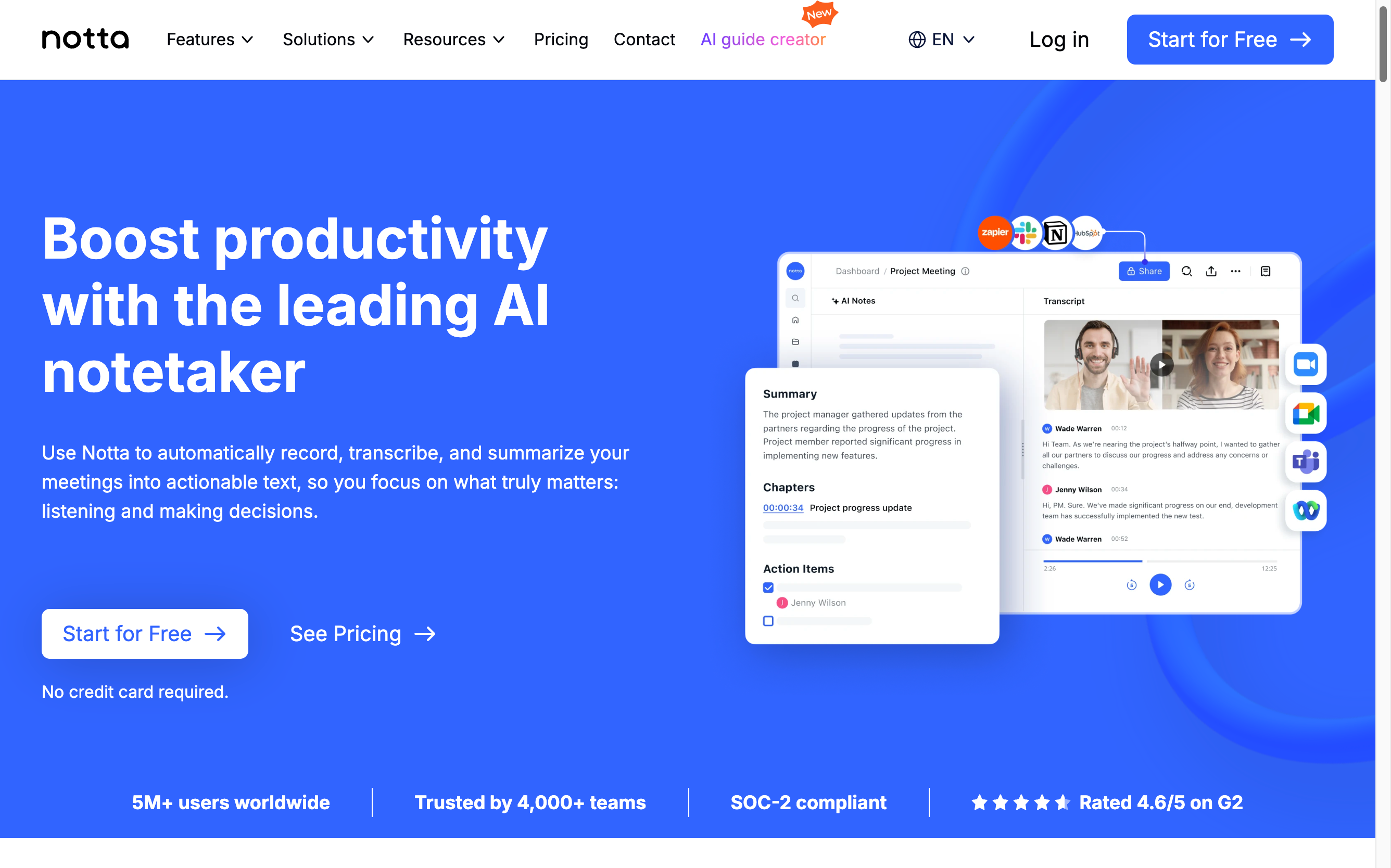Click the transcript playback play button
Viewport: 1391px width, 868px height.
(x=1159, y=584)
